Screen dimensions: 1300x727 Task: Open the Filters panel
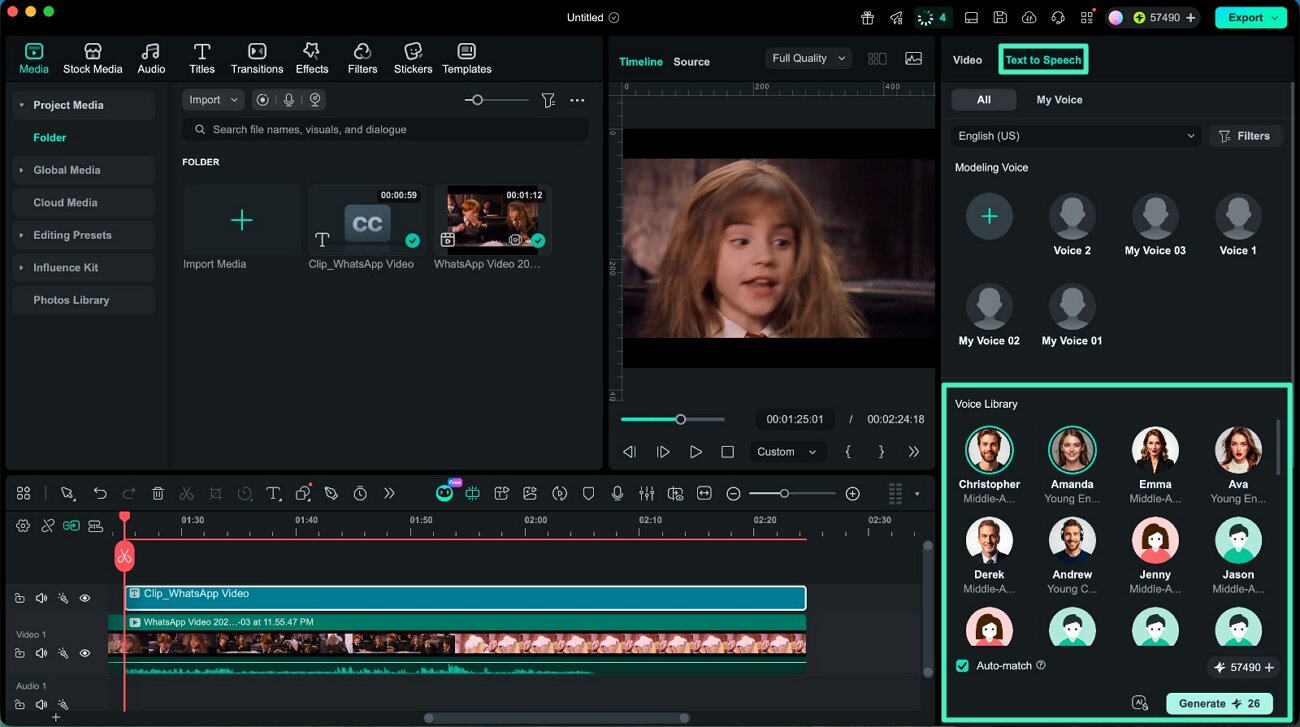point(362,58)
